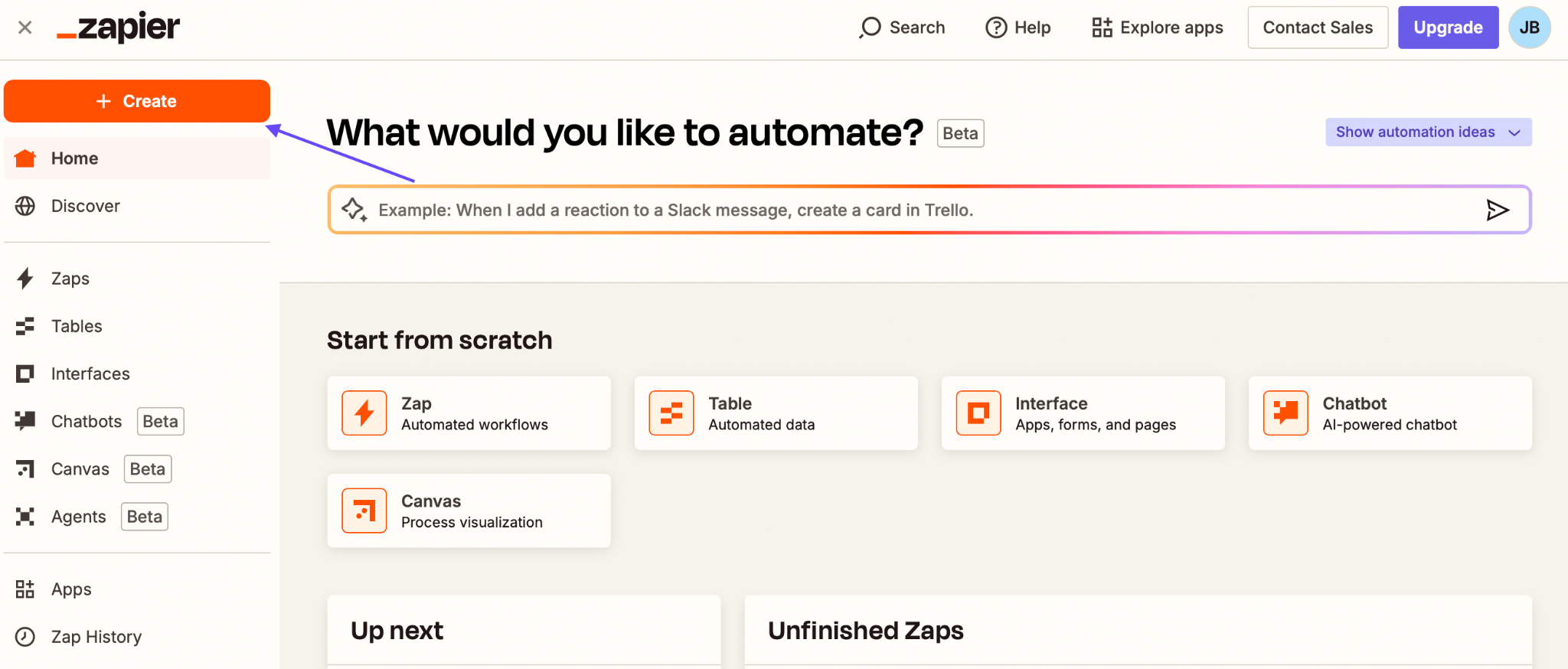The width and height of the screenshot is (1568, 669).
Task: Click the "Up next" heading
Action: coord(397,630)
